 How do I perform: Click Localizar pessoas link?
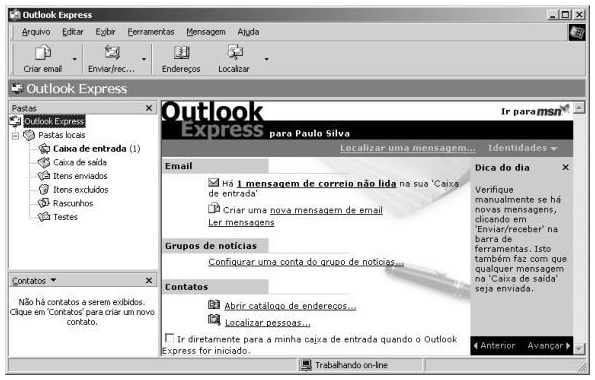pyautogui.click(x=268, y=323)
